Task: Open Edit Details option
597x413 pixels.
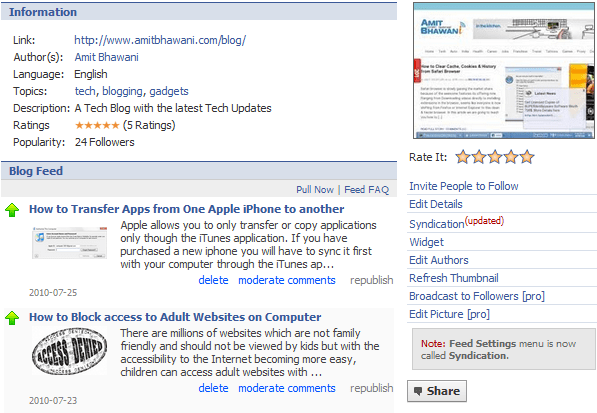Action: [436, 204]
